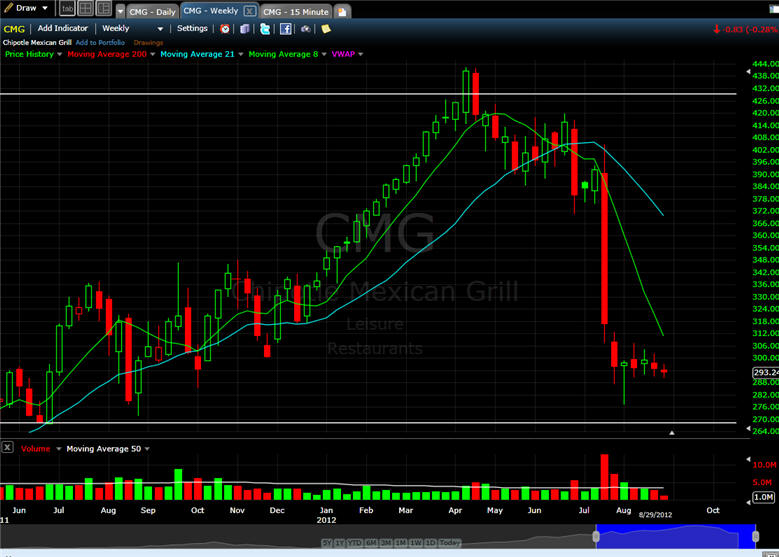Screen dimensions: 779x557
Task: Select the YTD range button
Action: [x=355, y=543]
